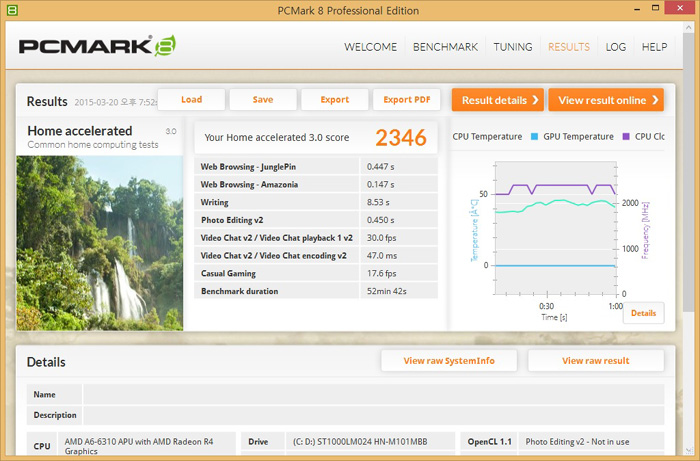Click the 52min 42s value
The width and height of the screenshot is (700, 461).
point(387,291)
